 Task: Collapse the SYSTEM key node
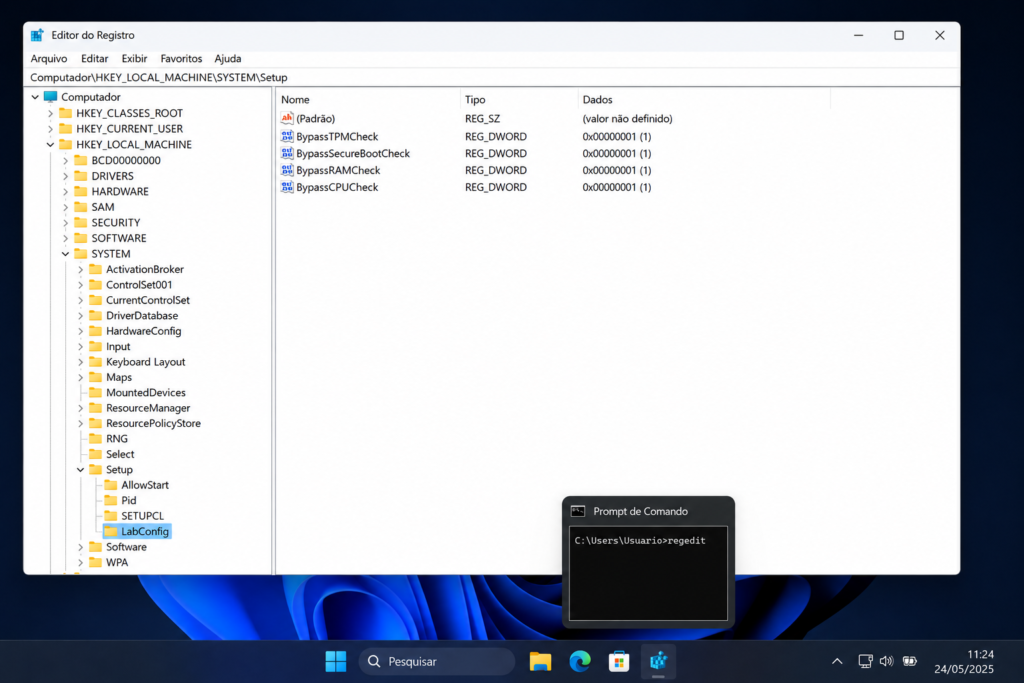(65, 254)
